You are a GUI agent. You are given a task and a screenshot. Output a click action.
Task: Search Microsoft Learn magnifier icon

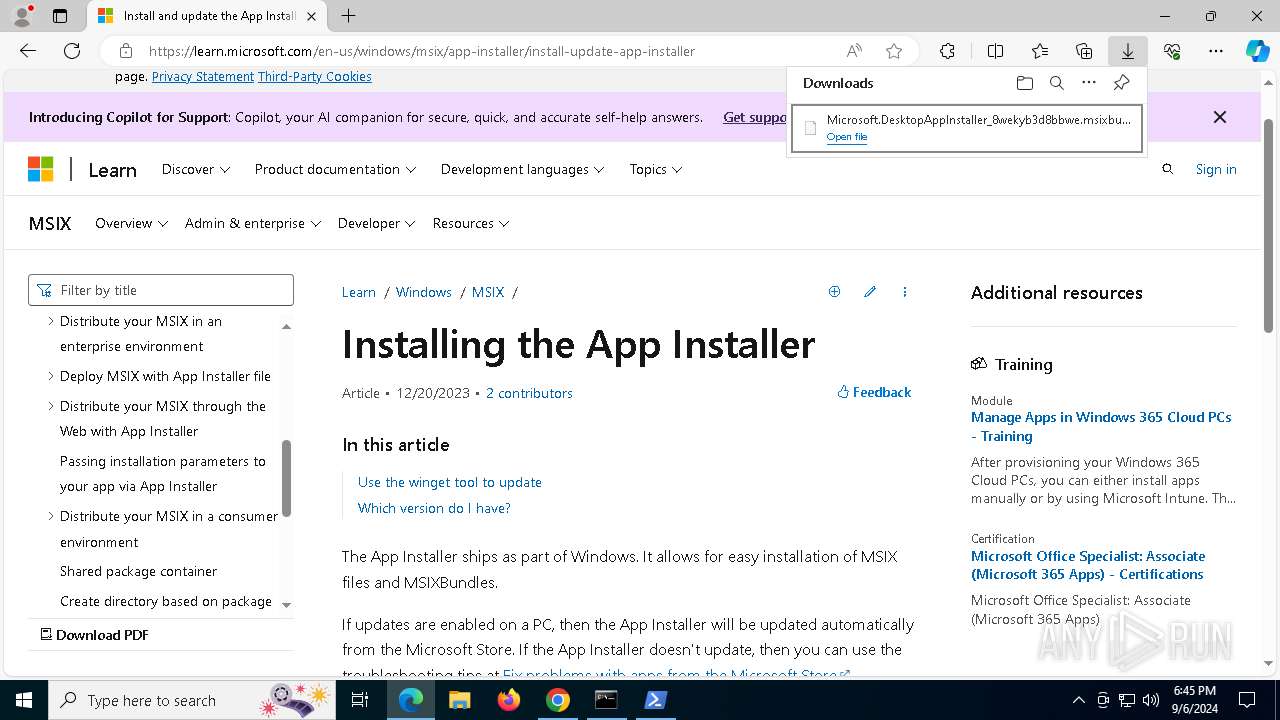click(1167, 169)
